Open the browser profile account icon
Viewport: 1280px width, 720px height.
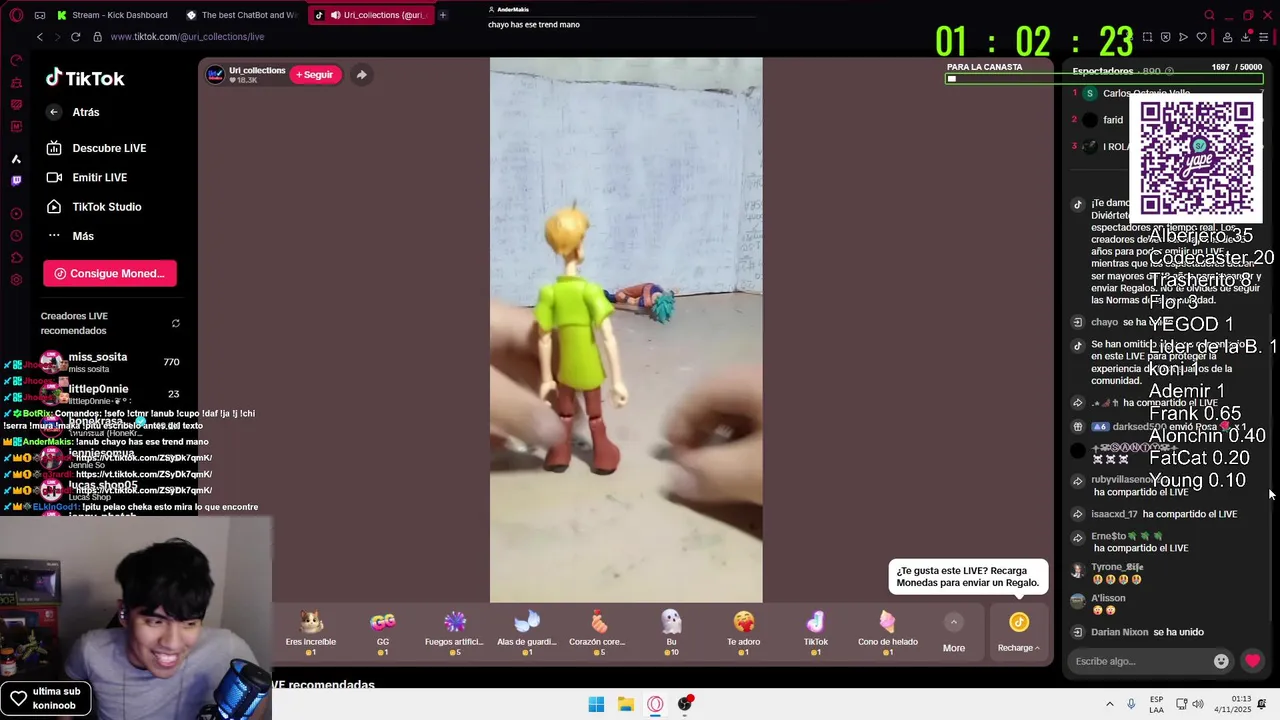click(x=1227, y=37)
